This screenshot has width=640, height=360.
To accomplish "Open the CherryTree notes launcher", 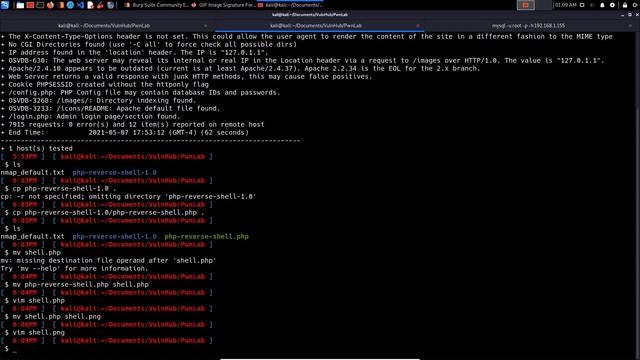I will coord(100,5).
